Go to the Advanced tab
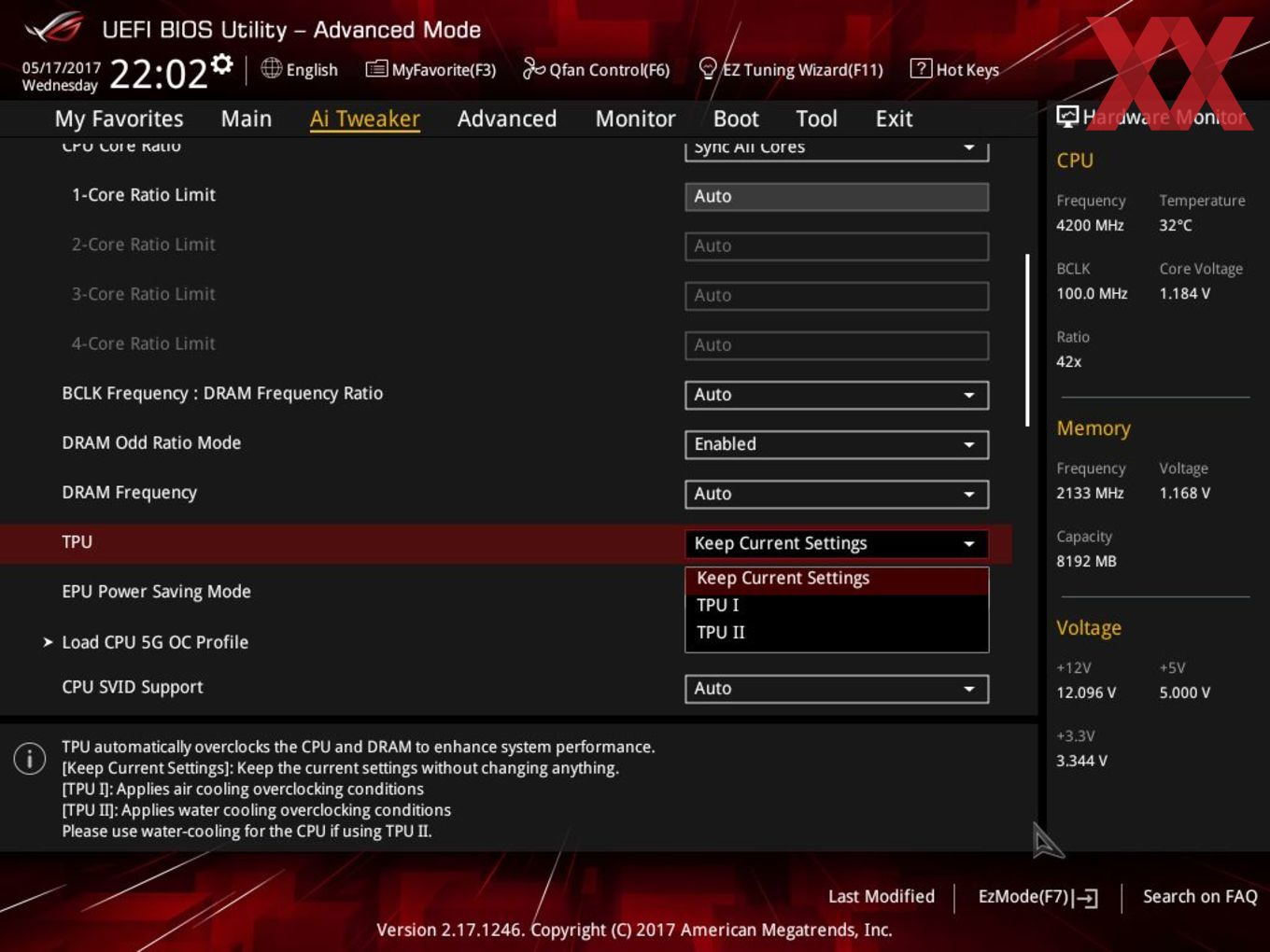 (507, 119)
